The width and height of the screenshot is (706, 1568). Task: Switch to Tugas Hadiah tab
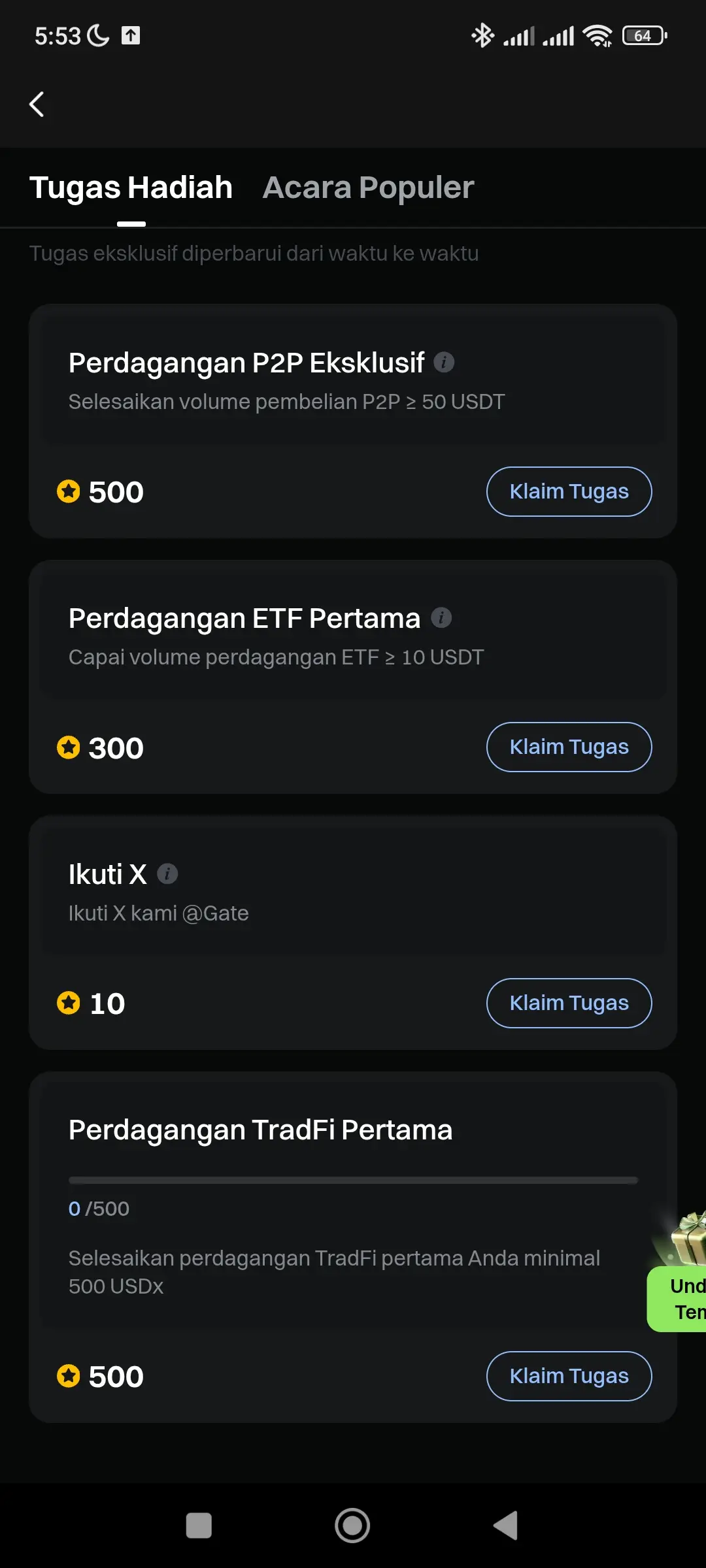pos(131,188)
